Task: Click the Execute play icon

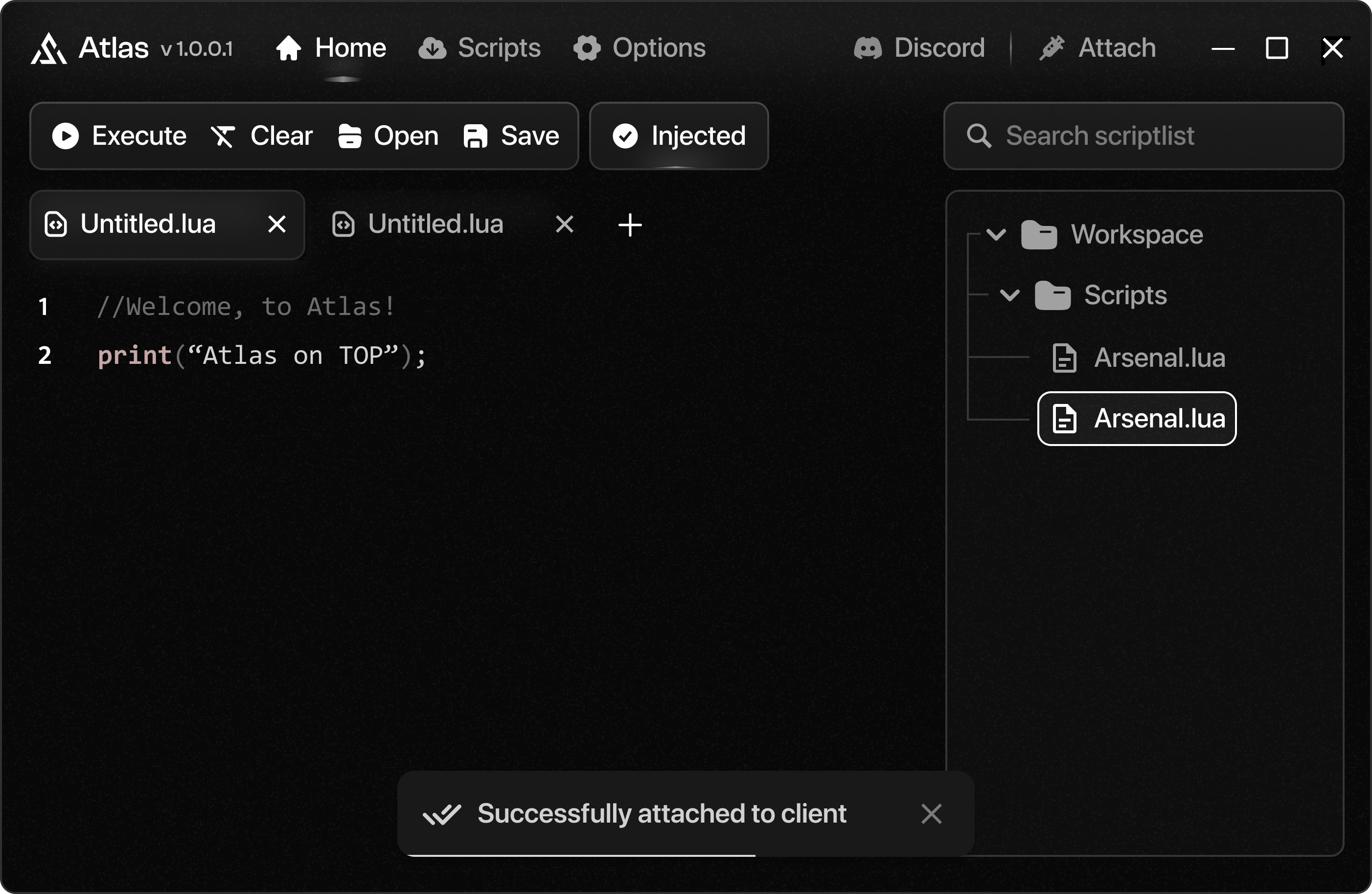Action: coord(65,136)
